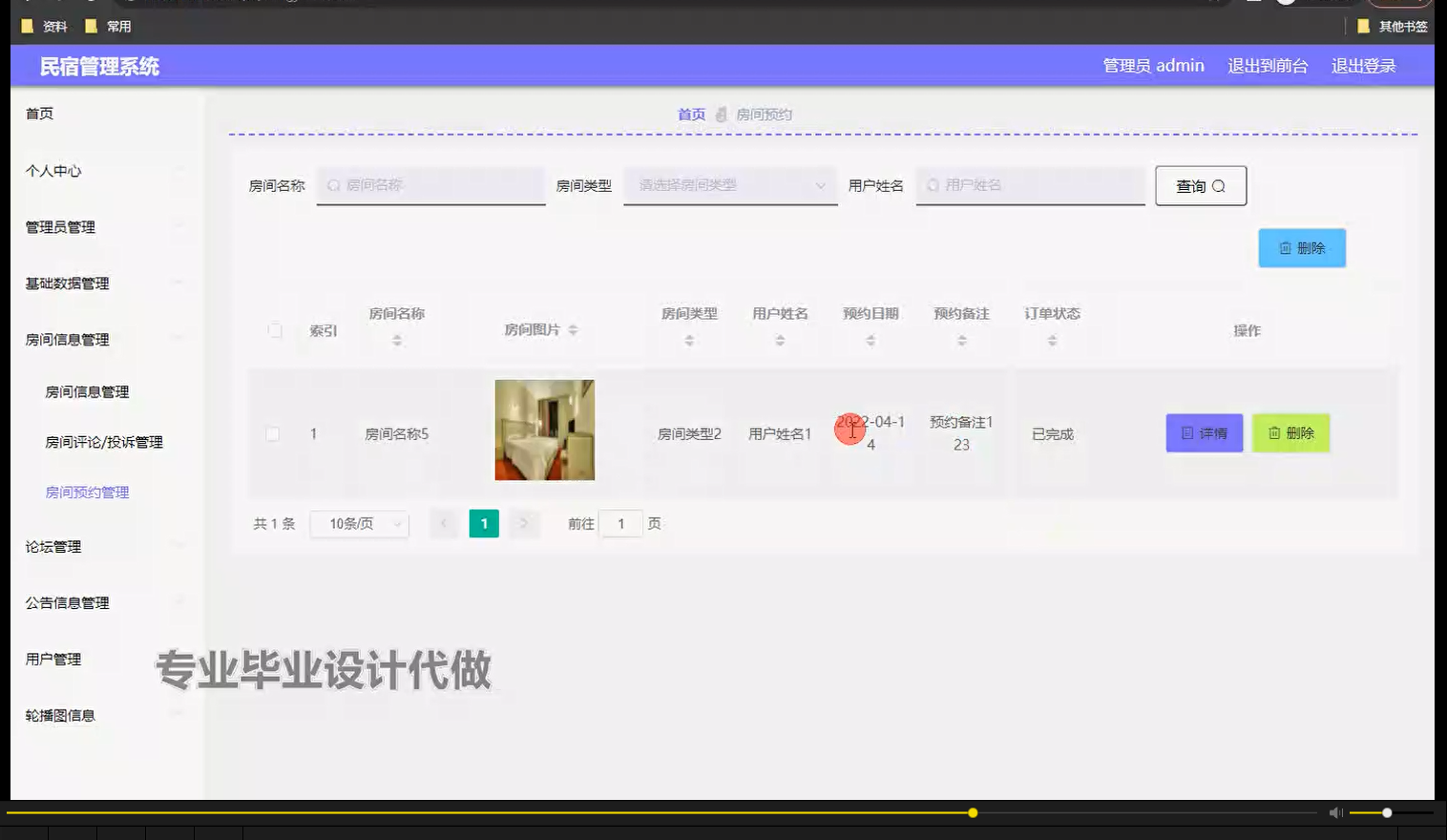Select 个人中心 in the sidebar menu

(52, 172)
